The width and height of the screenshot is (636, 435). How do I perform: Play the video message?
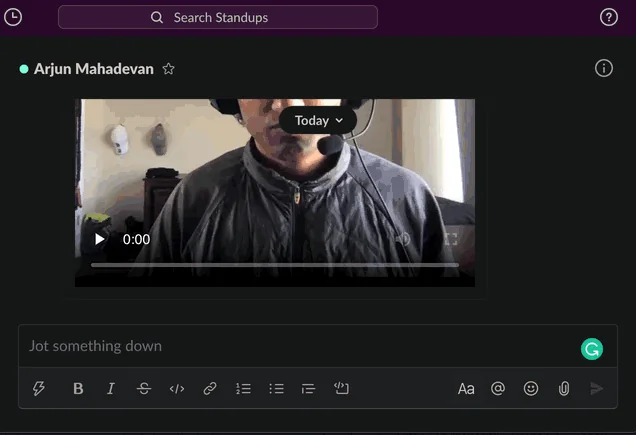pos(99,239)
